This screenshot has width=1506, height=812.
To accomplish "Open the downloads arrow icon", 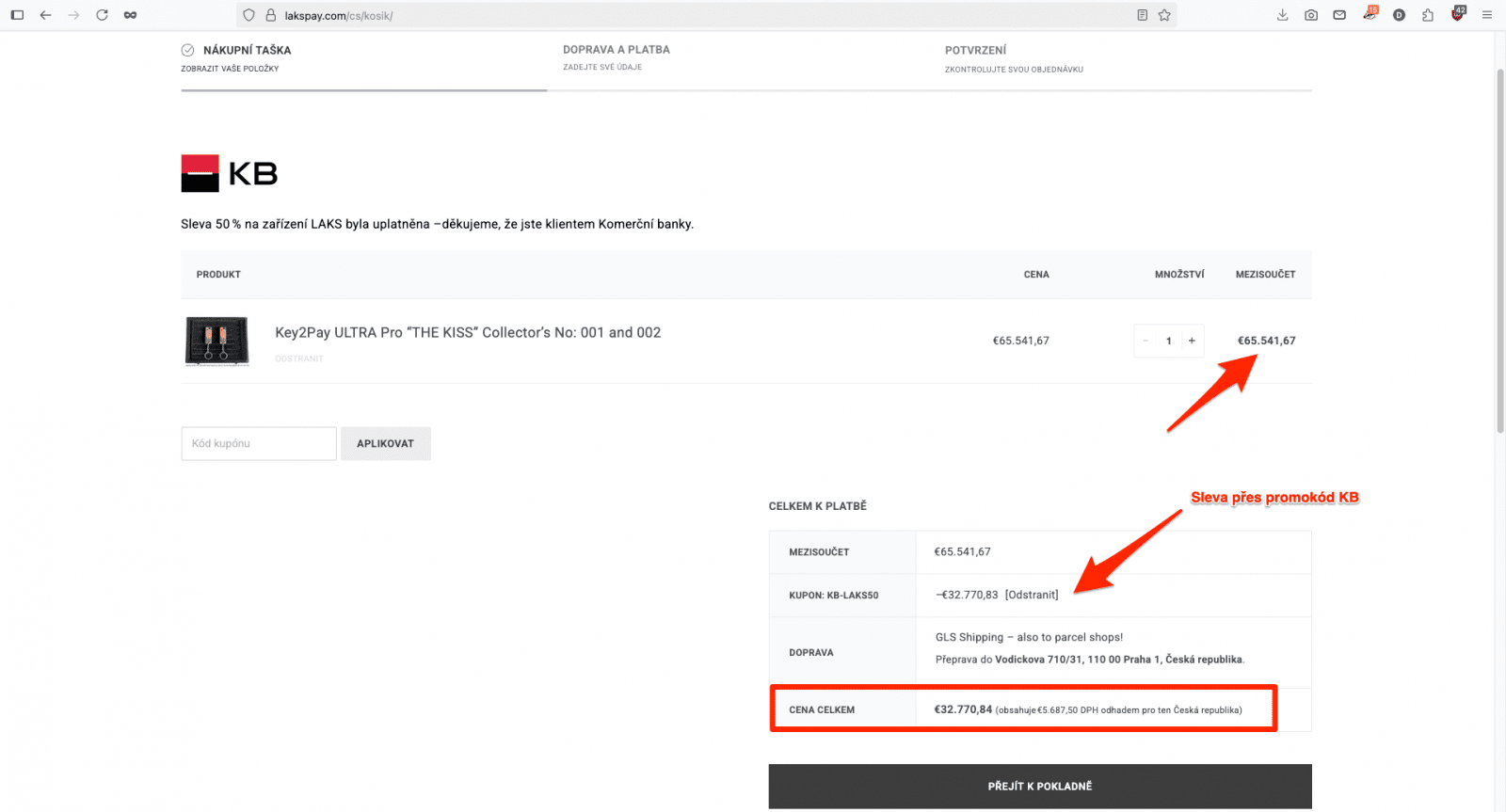I will tap(1282, 15).
